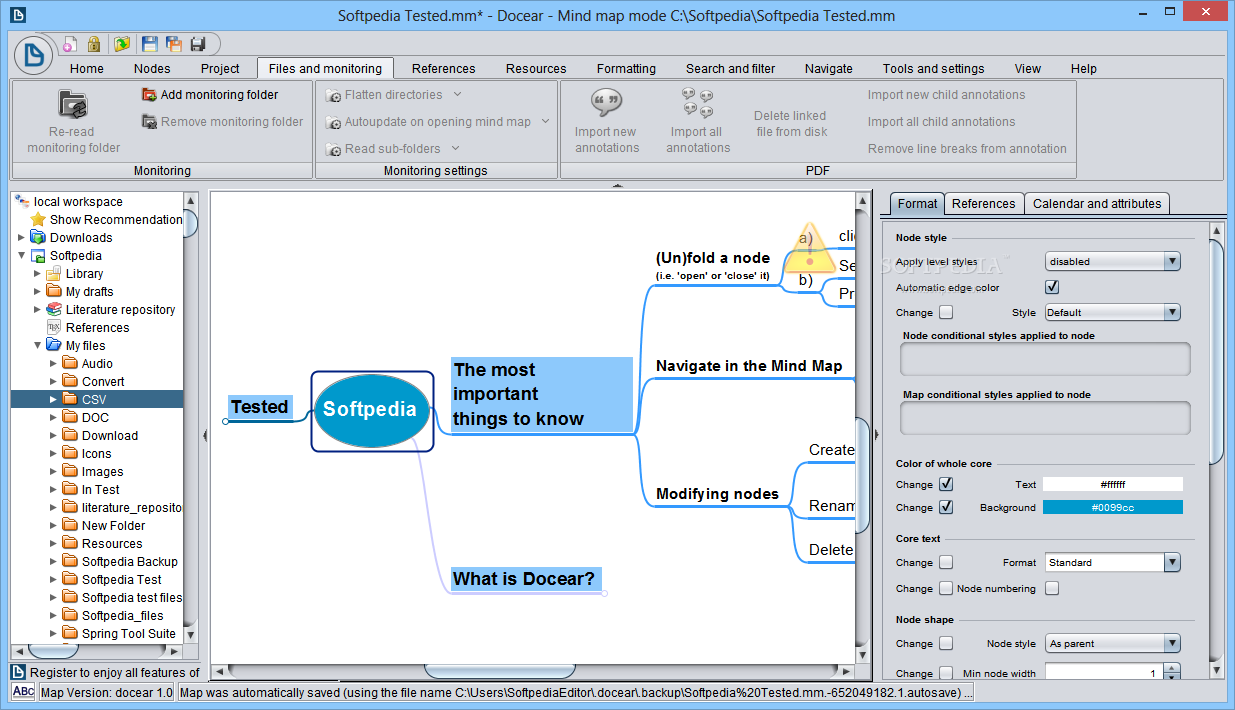This screenshot has width=1235, height=710.
Task: Click the Read sub-folders icon
Action: click(333, 149)
